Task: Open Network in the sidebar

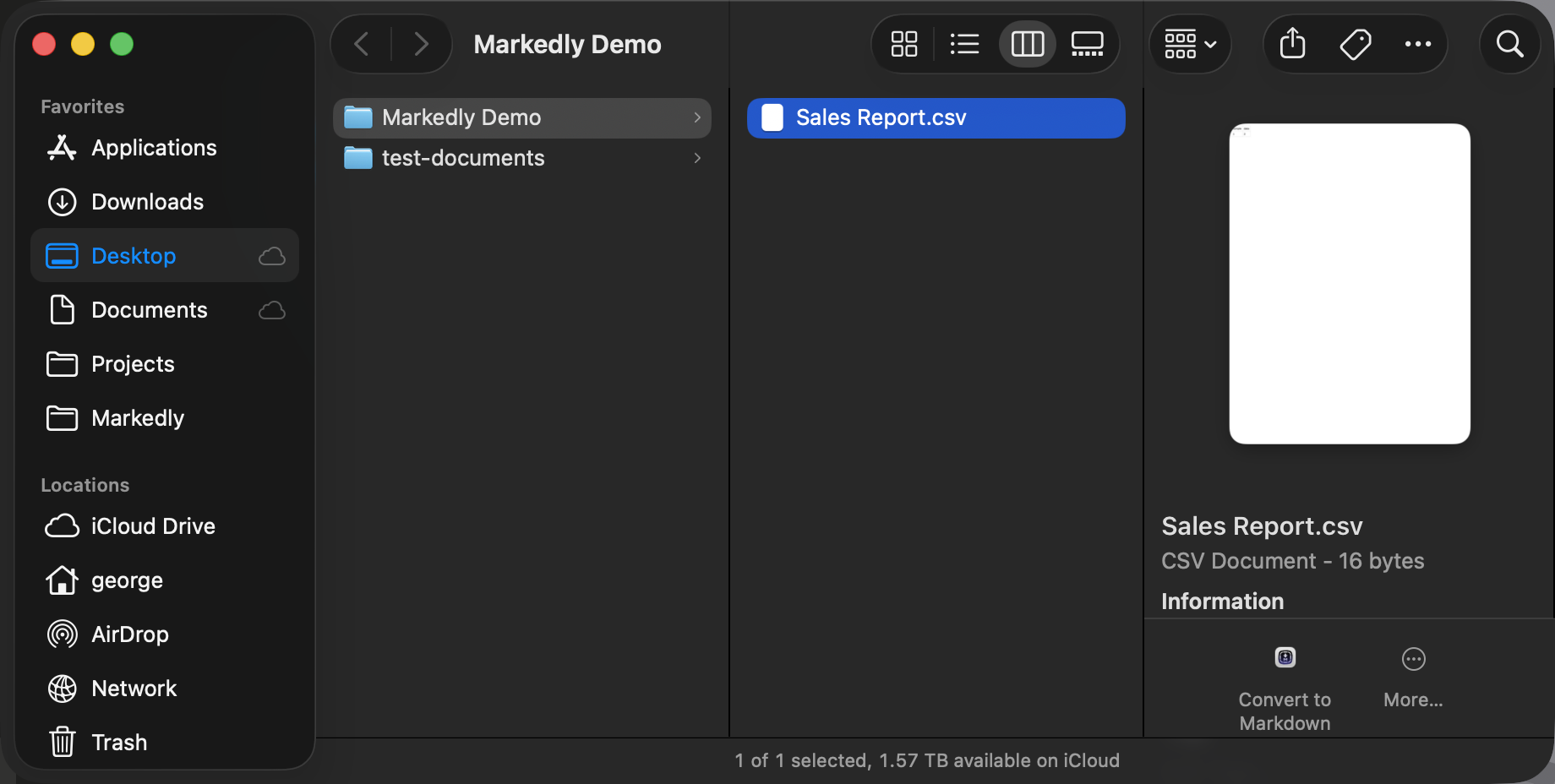Action: click(x=165, y=689)
